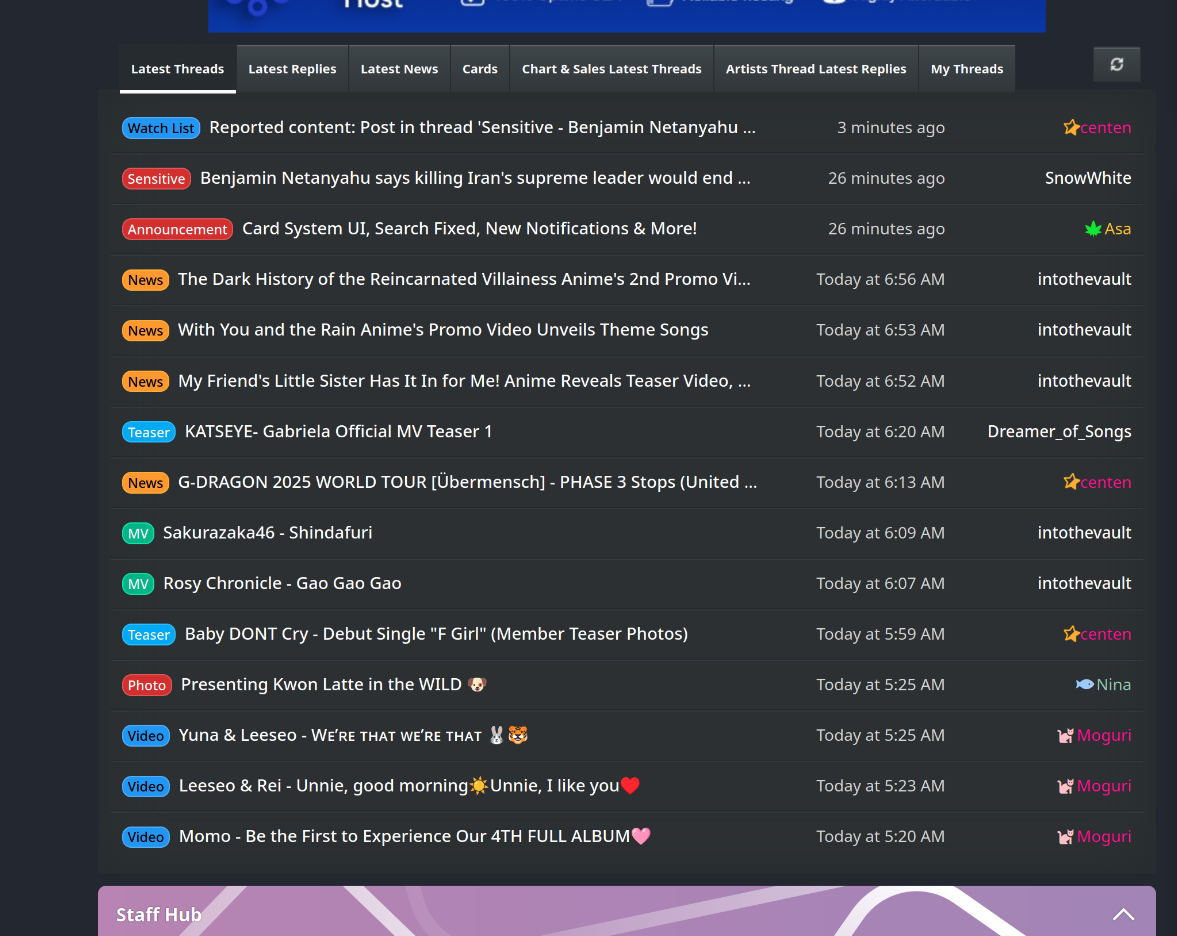Click News tag on Dark History thread
This screenshot has height=936, width=1177.
point(145,280)
